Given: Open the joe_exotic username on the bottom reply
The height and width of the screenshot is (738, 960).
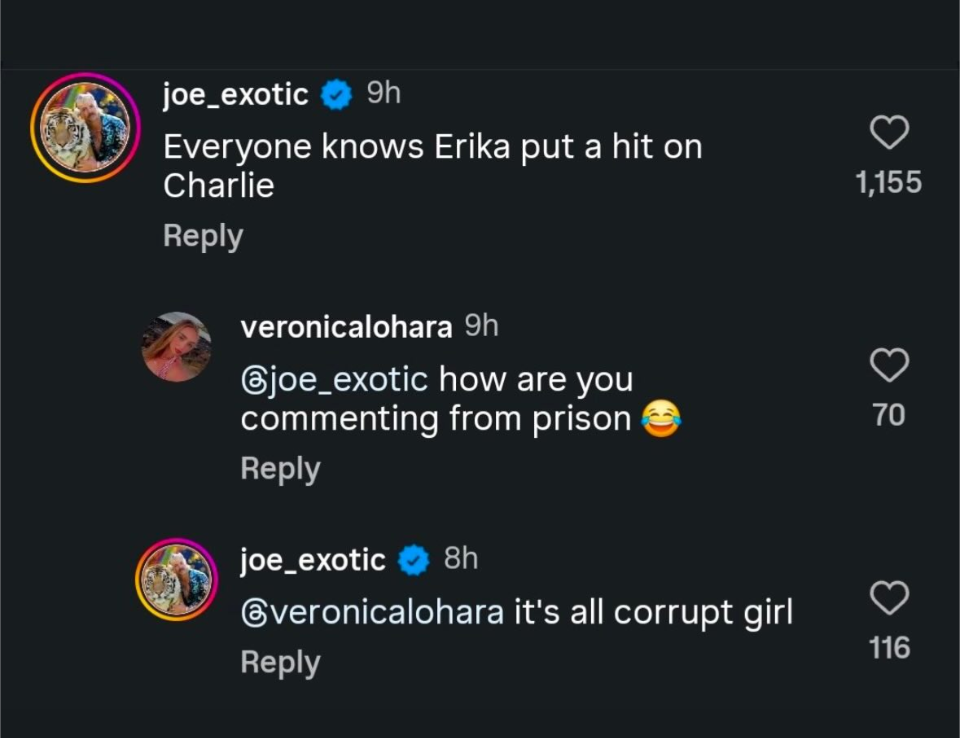Looking at the screenshot, I should [313, 560].
